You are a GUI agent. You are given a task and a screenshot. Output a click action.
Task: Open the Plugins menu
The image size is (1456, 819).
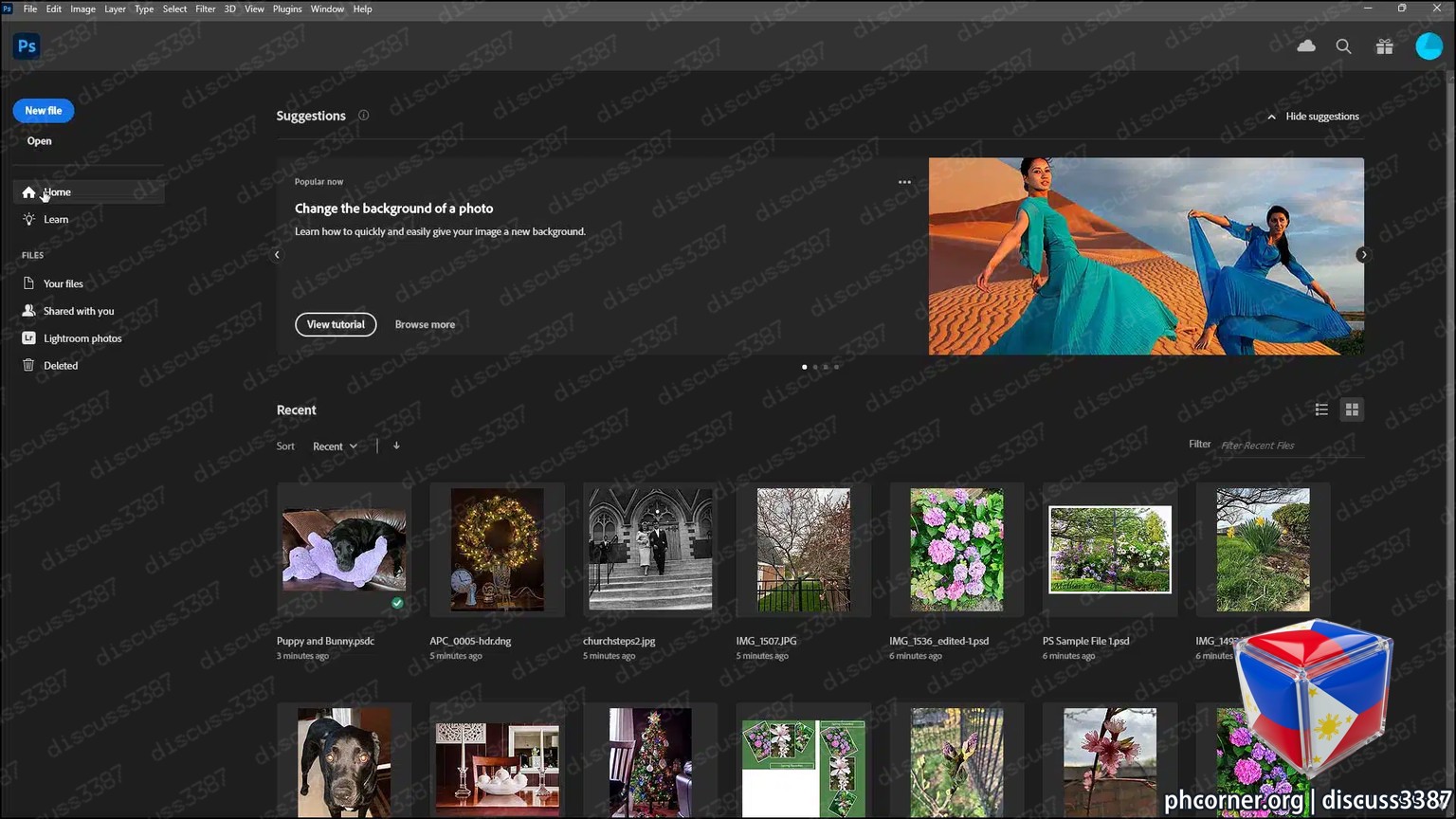coord(287,9)
